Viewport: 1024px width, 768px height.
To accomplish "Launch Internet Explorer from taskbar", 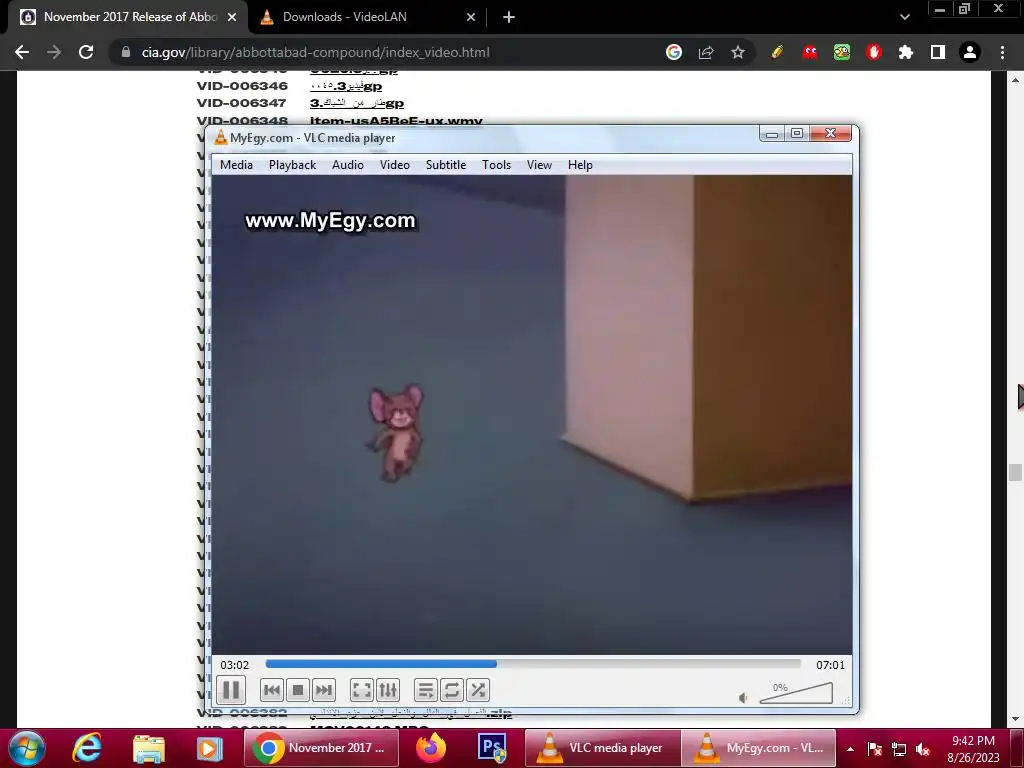I will tap(87, 748).
